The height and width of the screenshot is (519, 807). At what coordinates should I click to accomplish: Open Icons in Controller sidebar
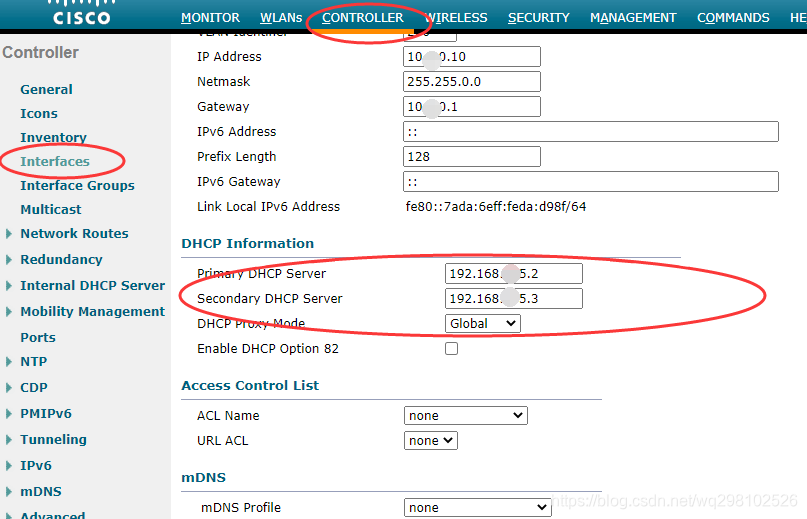pyautogui.click(x=39, y=114)
